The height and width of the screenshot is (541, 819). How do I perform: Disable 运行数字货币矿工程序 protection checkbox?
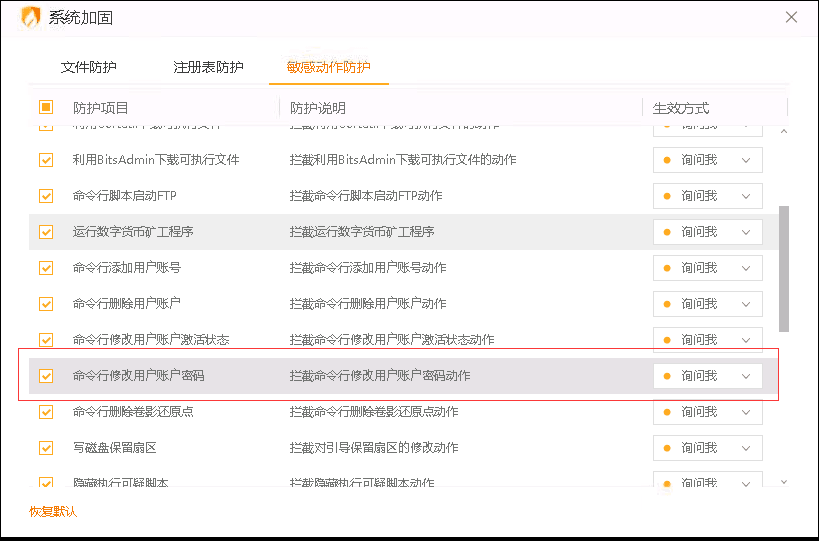click(46, 232)
